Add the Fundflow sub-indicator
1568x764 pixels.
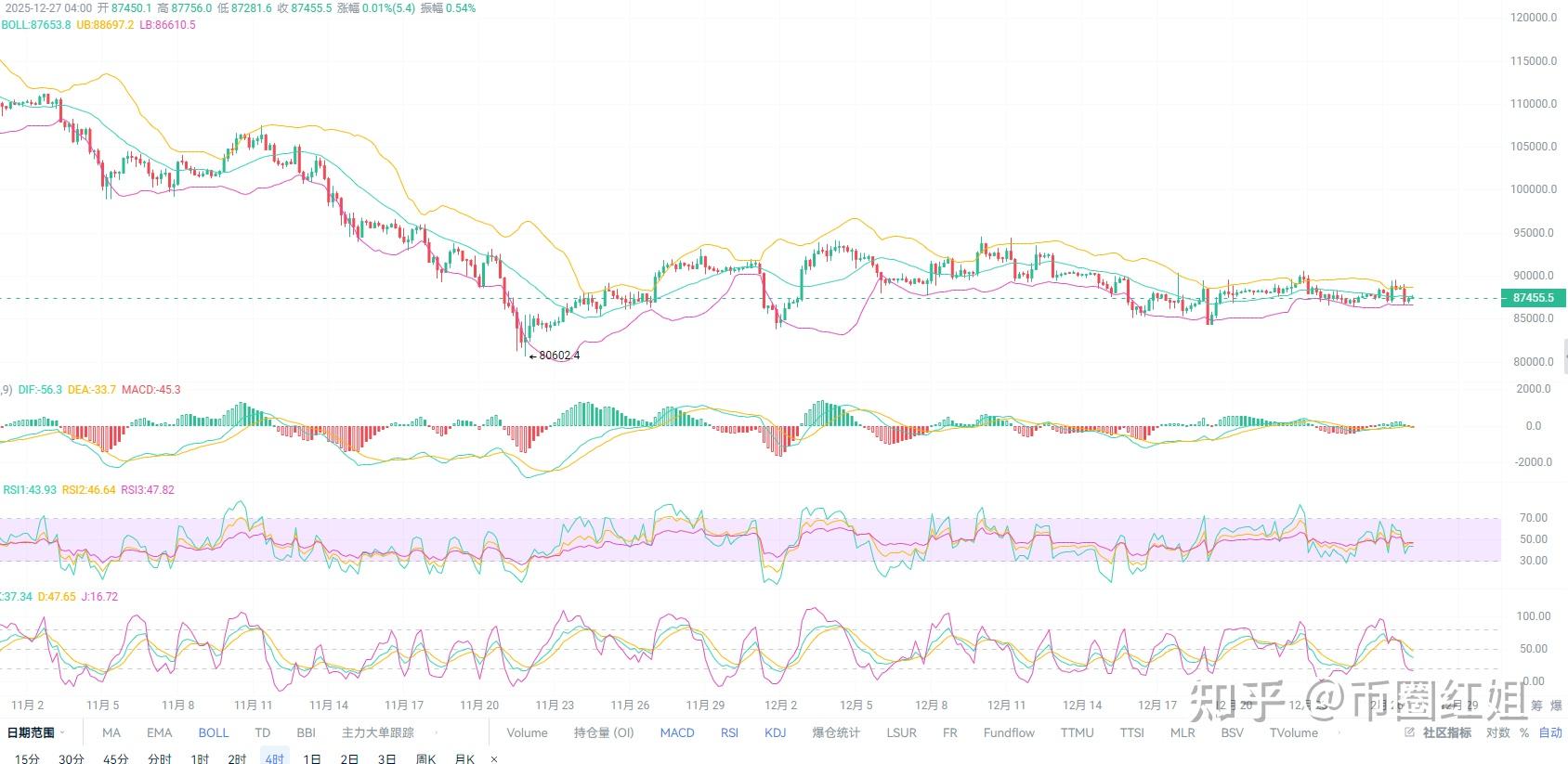(x=1009, y=732)
